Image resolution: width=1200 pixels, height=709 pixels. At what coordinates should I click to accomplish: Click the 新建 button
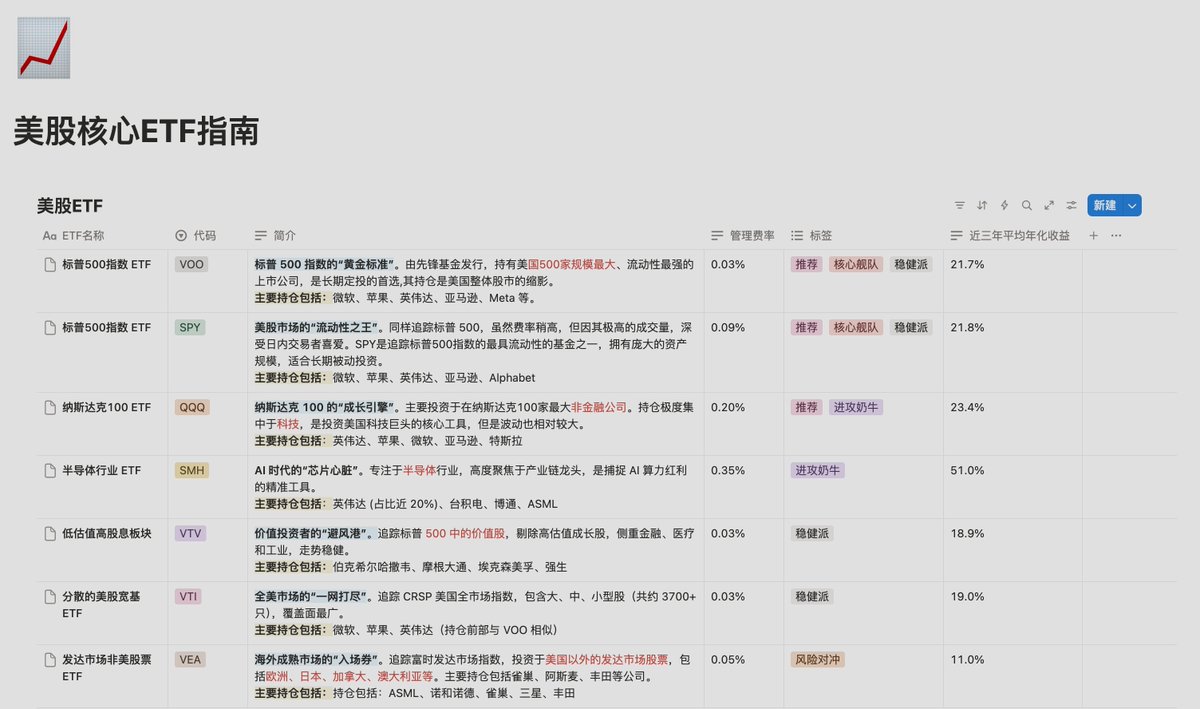(1105, 205)
